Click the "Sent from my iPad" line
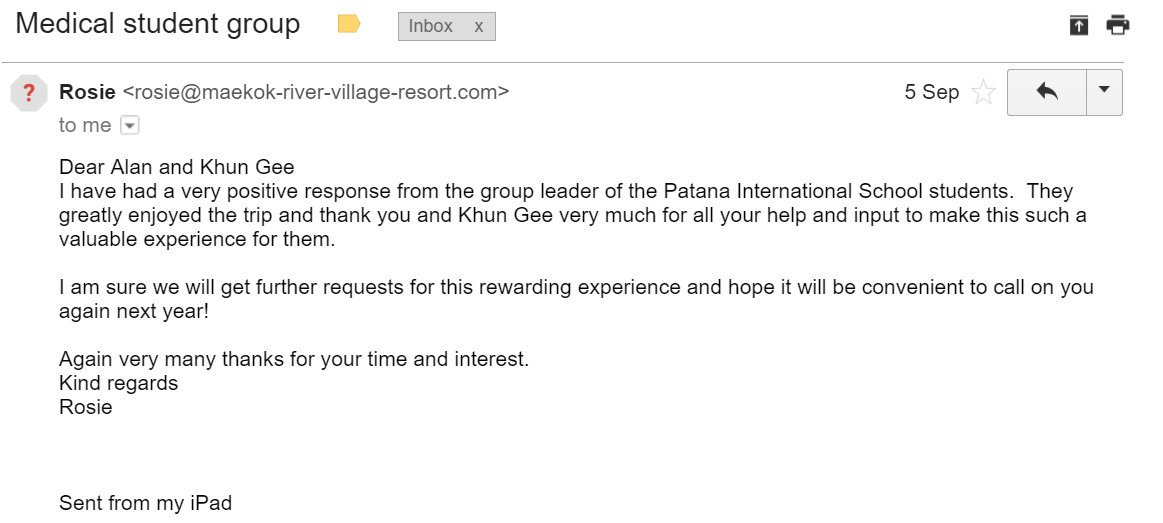1163x523 pixels. click(145, 503)
